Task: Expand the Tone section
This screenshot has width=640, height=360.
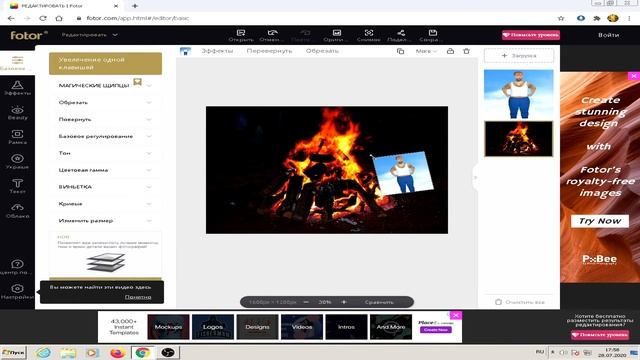Action: click(x=105, y=153)
